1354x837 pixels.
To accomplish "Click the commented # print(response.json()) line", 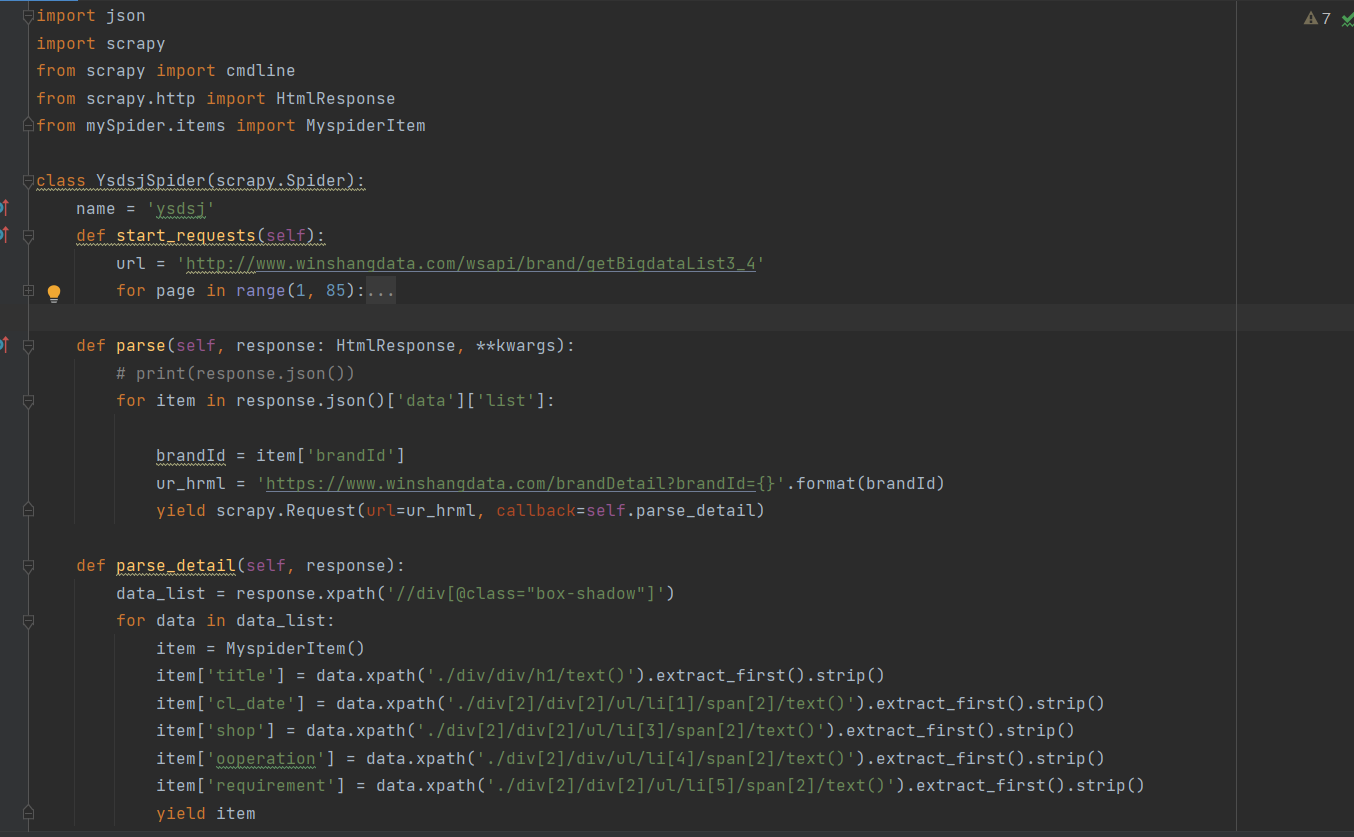I will click(236, 374).
